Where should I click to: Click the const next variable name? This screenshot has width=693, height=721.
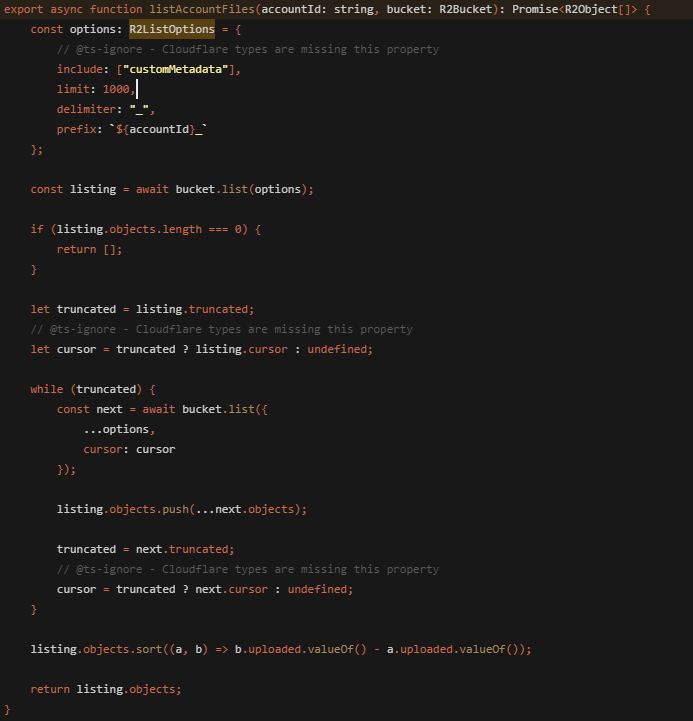click(x=109, y=409)
